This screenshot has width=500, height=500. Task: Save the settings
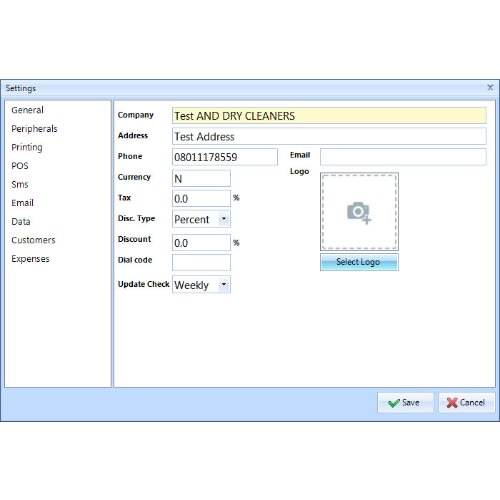pos(405,403)
